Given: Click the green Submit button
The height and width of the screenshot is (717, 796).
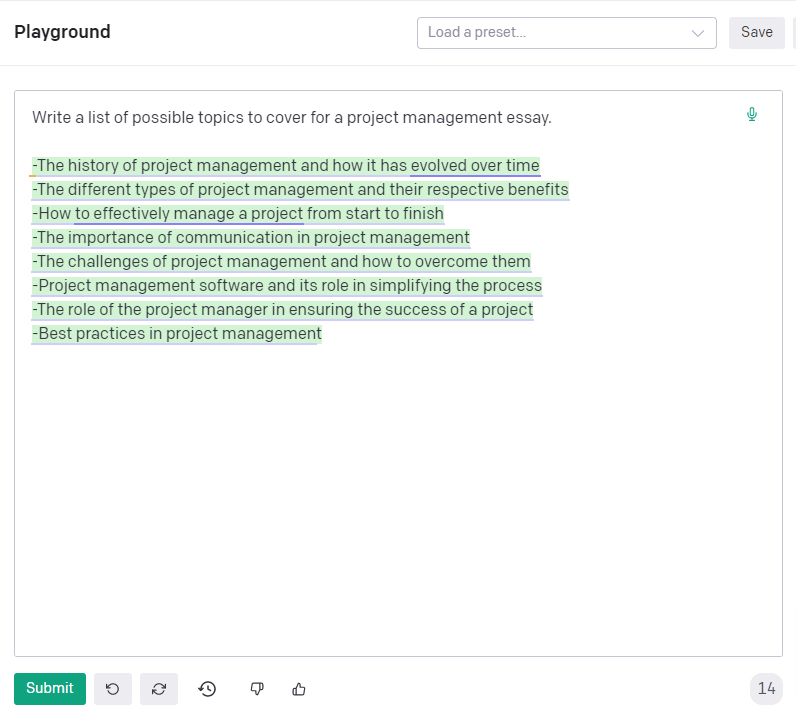Looking at the screenshot, I should coord(50,689).
